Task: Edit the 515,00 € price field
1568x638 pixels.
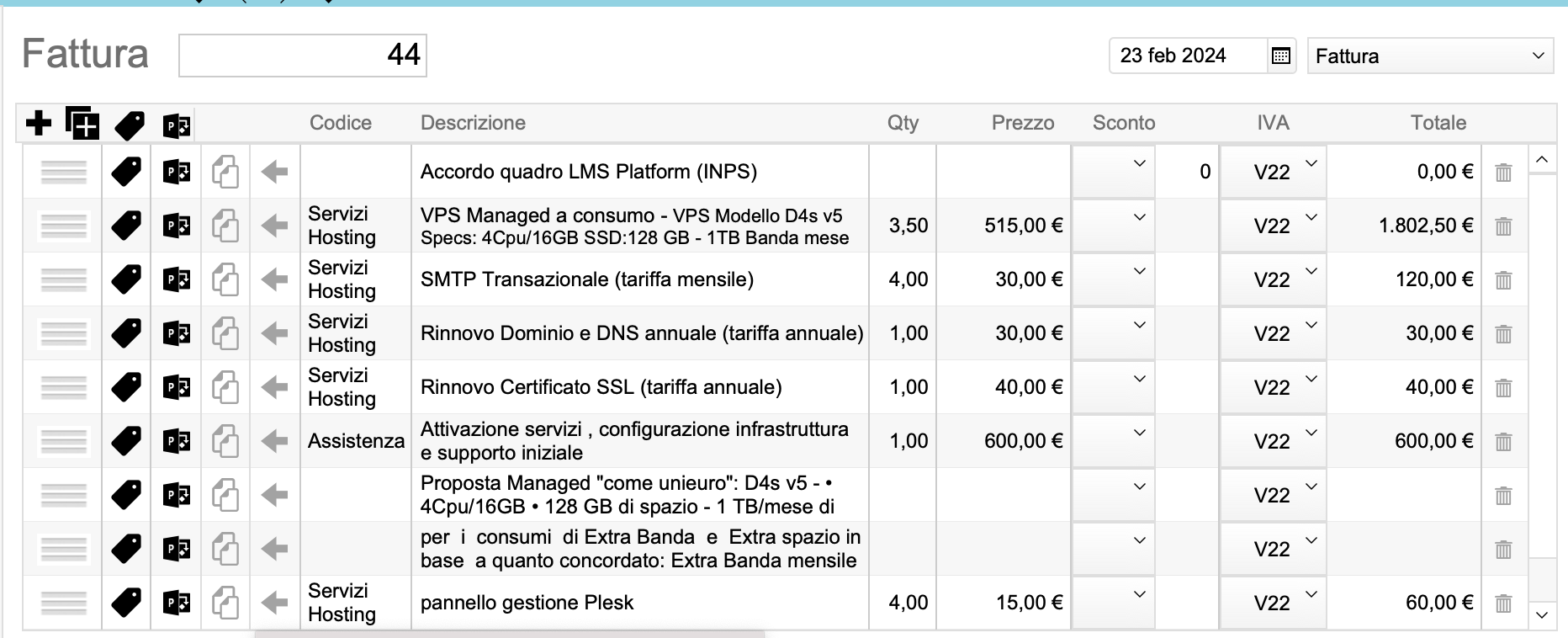Action: coord(1003,226)
